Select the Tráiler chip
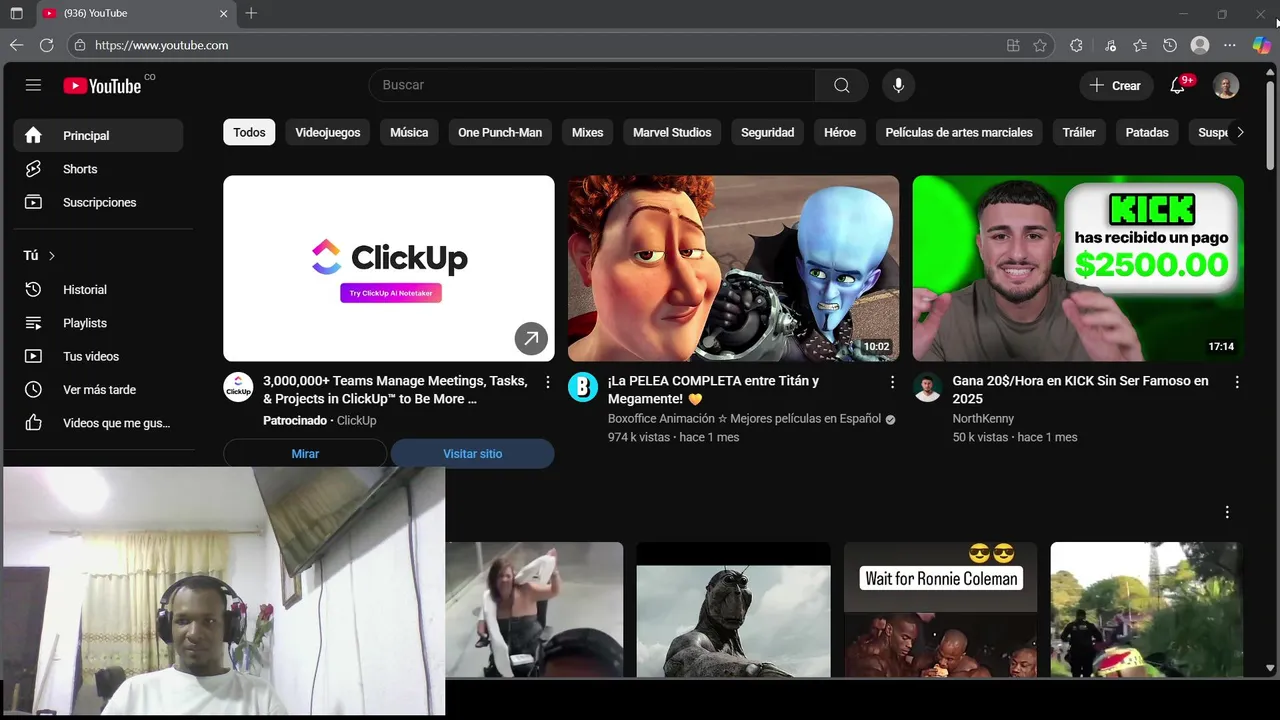The image size is (1280, 720). point(1079,132)
